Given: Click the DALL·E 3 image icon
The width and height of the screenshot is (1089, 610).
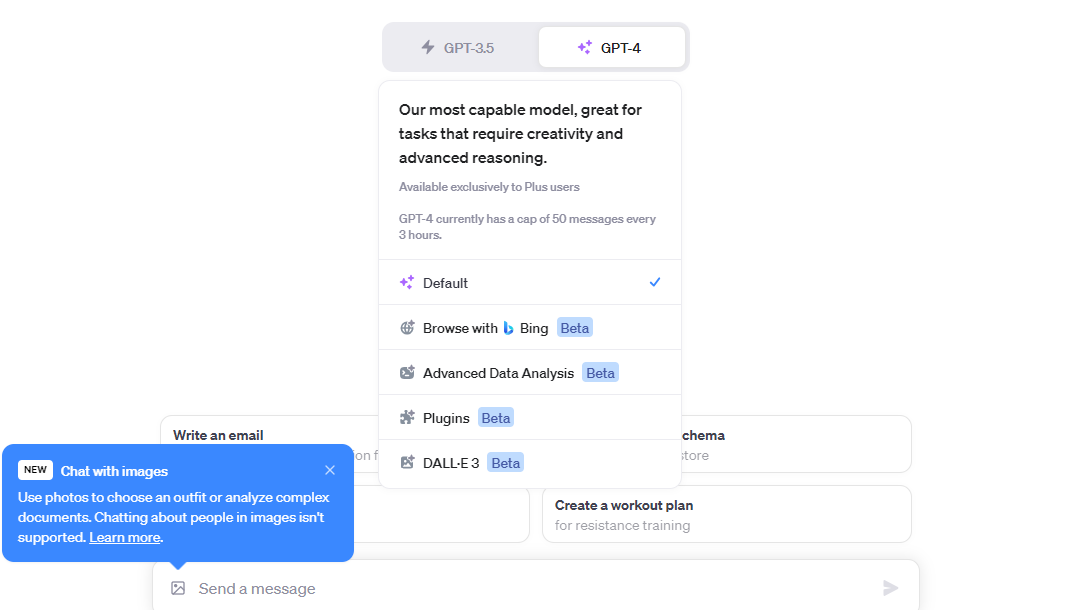Looking at the screenshot, I should (x=407, y=463).
